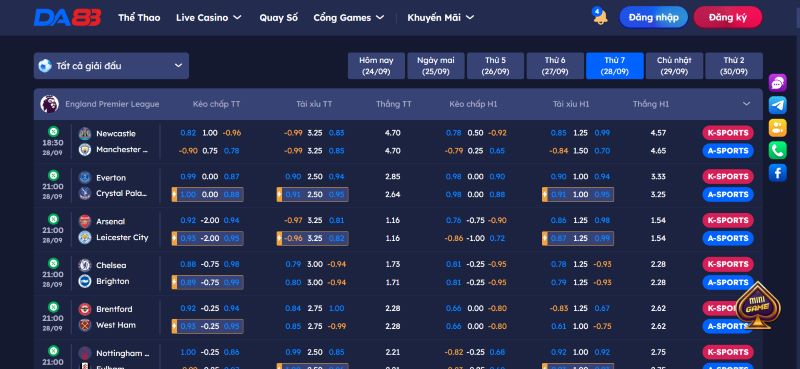The width and height of the screenshot is (800, 369).
Task: Click the Nottingham team crest
Action: tap(85, 353)
